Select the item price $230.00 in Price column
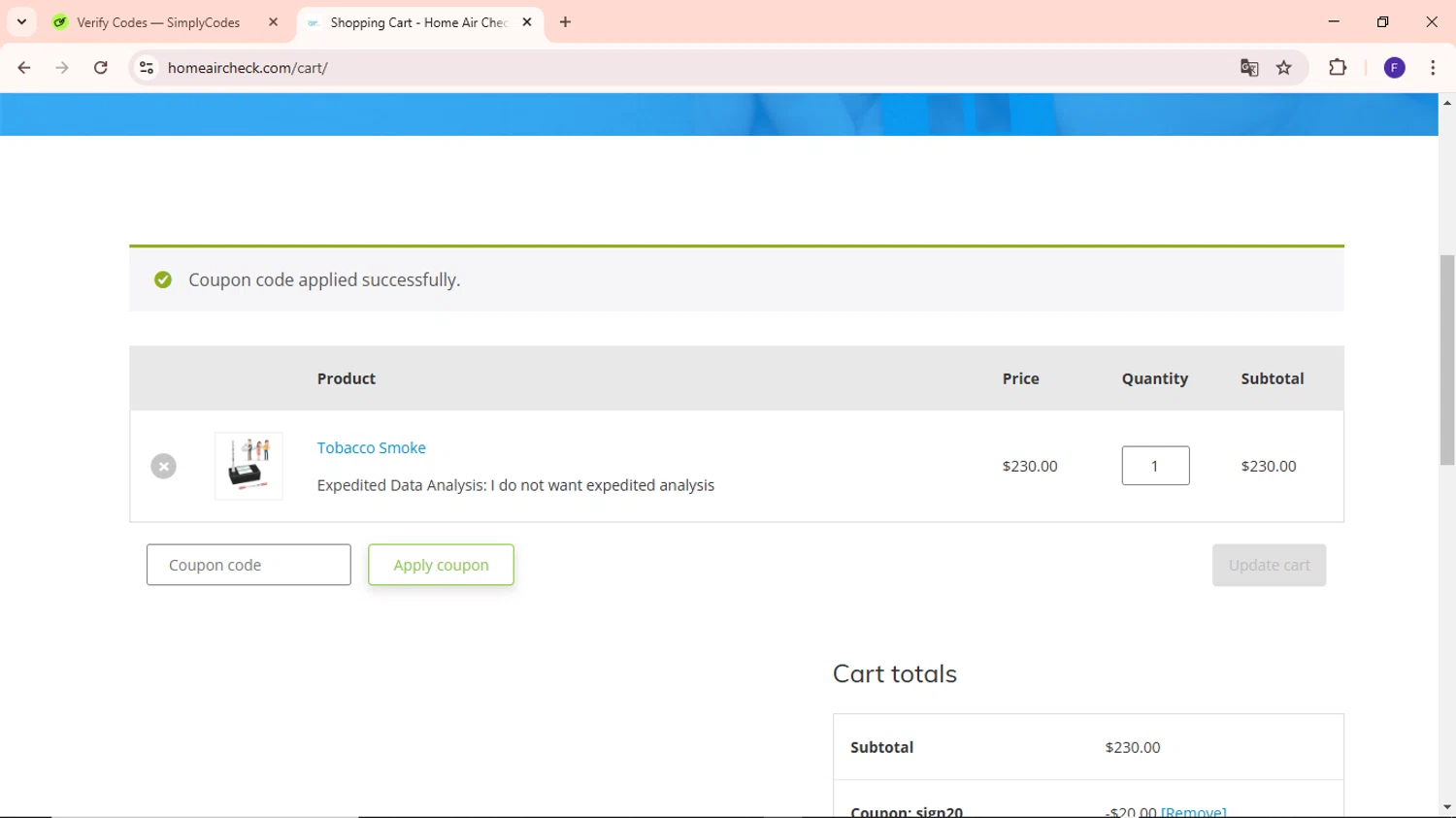Image resolution: width=1456 pixels, height=818 pixels. tap(1030, 466)
